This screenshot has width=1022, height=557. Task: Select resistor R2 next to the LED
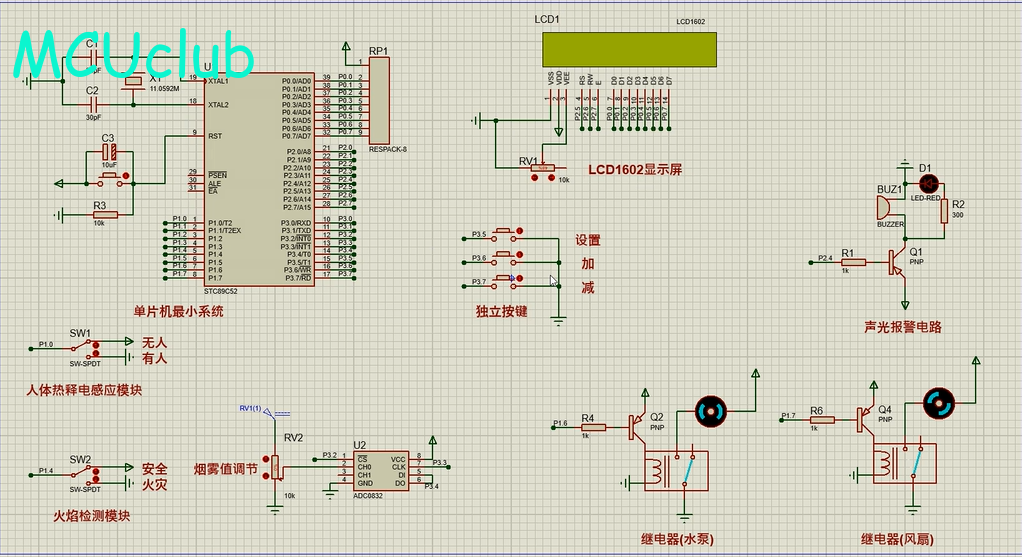tap(945, 210)
